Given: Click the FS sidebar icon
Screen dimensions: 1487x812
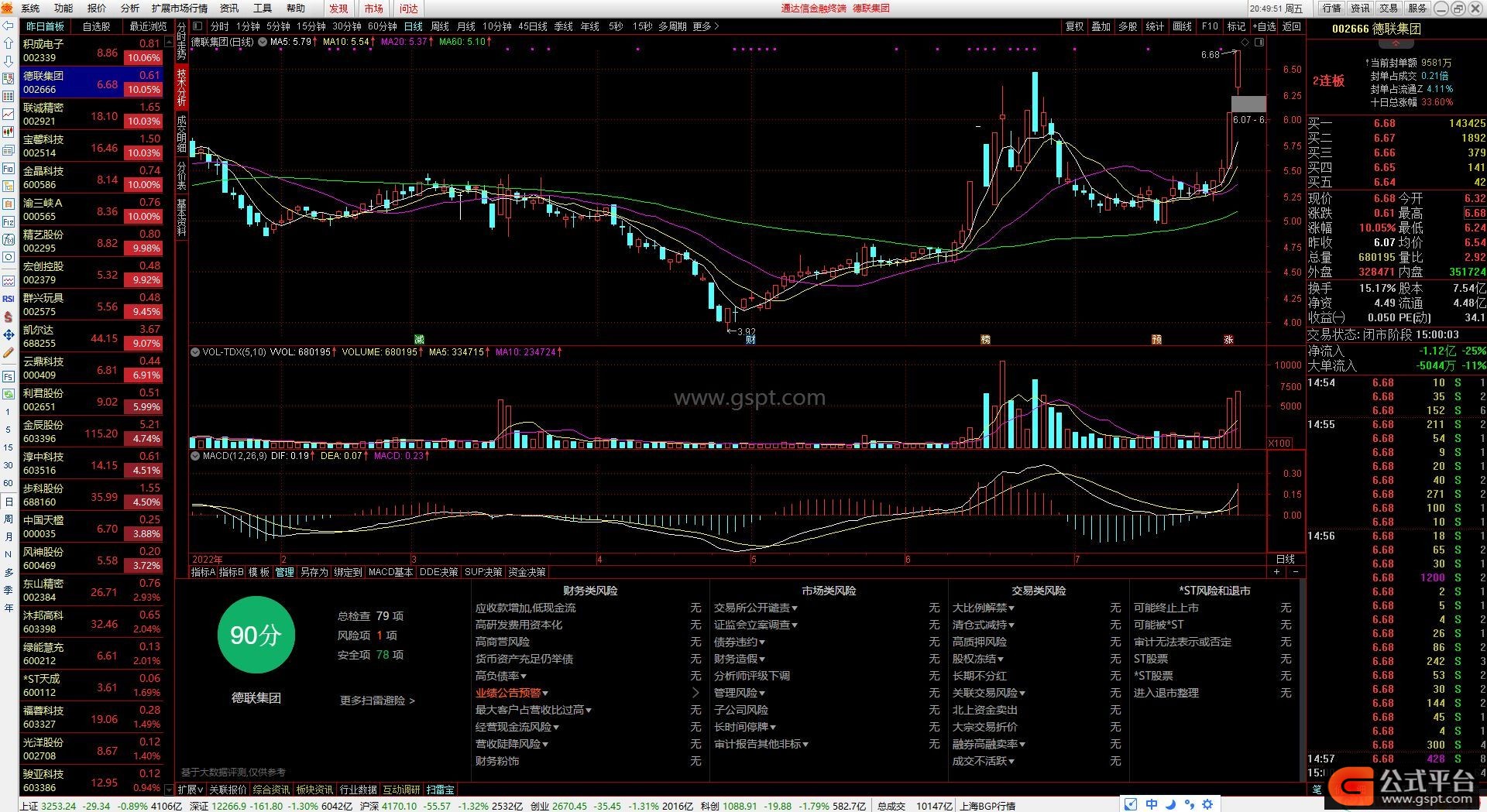Looking at the screenshot, I should click(9, 376).
